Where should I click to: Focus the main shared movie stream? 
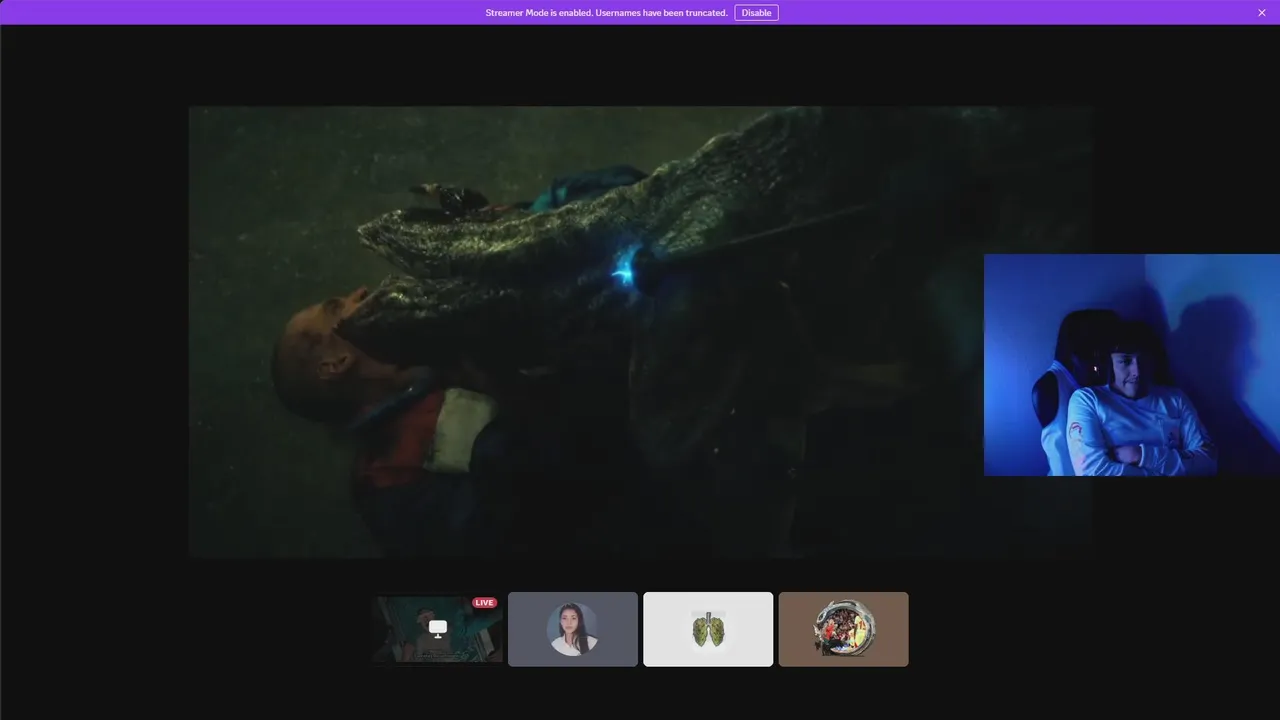click(640, 332)
